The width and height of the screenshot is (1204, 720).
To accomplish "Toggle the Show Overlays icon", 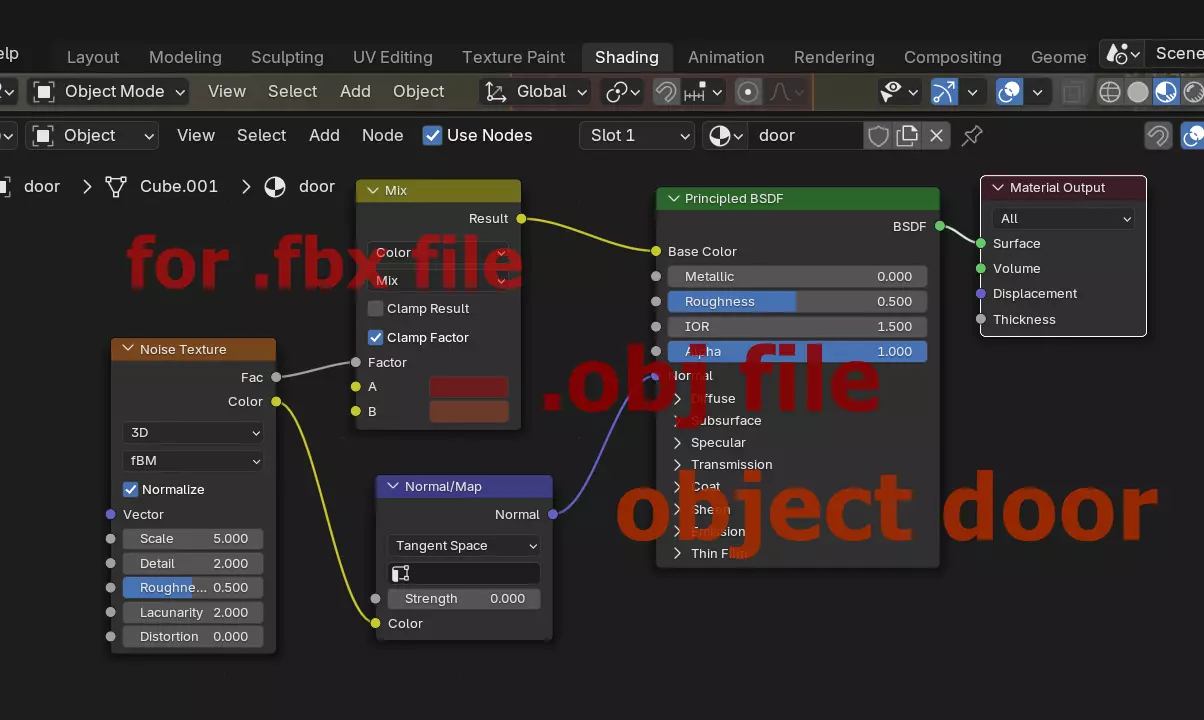I will tap(1010, 92).
